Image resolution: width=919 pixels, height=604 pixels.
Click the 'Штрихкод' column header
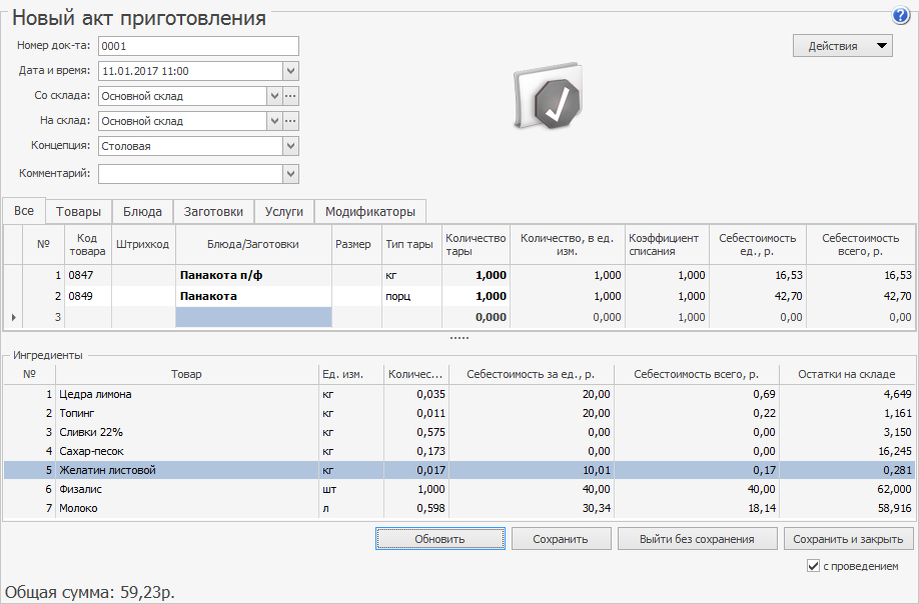[143, 244]
